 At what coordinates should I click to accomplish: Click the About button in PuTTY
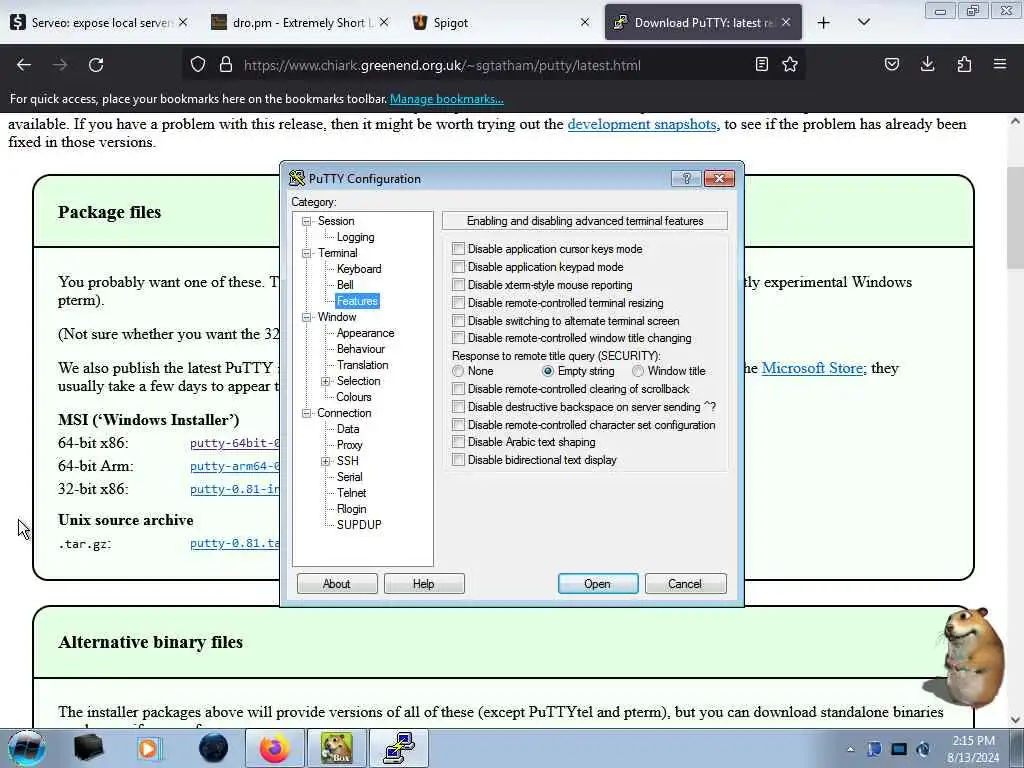click(337, 584)
